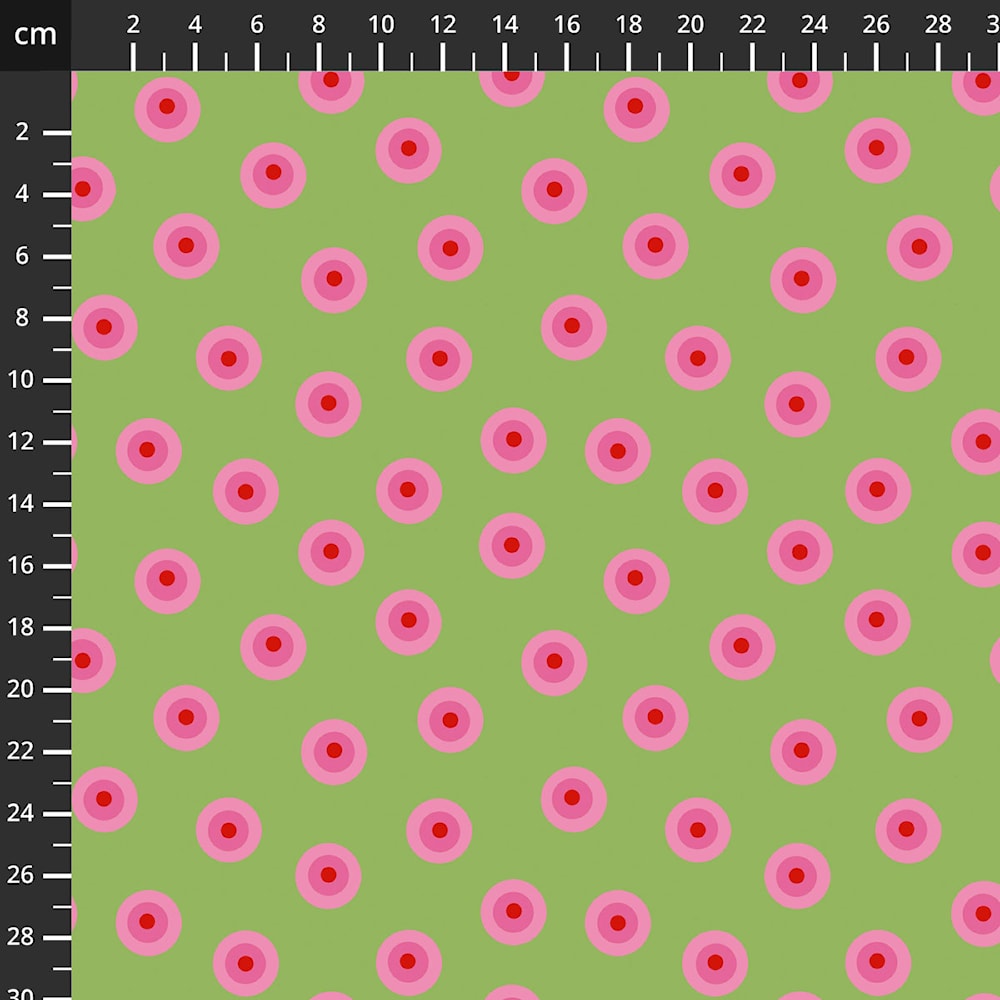This screenshot has width=1000, height=1000.
Task: Click the 26 mark on the left ruler
Action: [58, 875]
